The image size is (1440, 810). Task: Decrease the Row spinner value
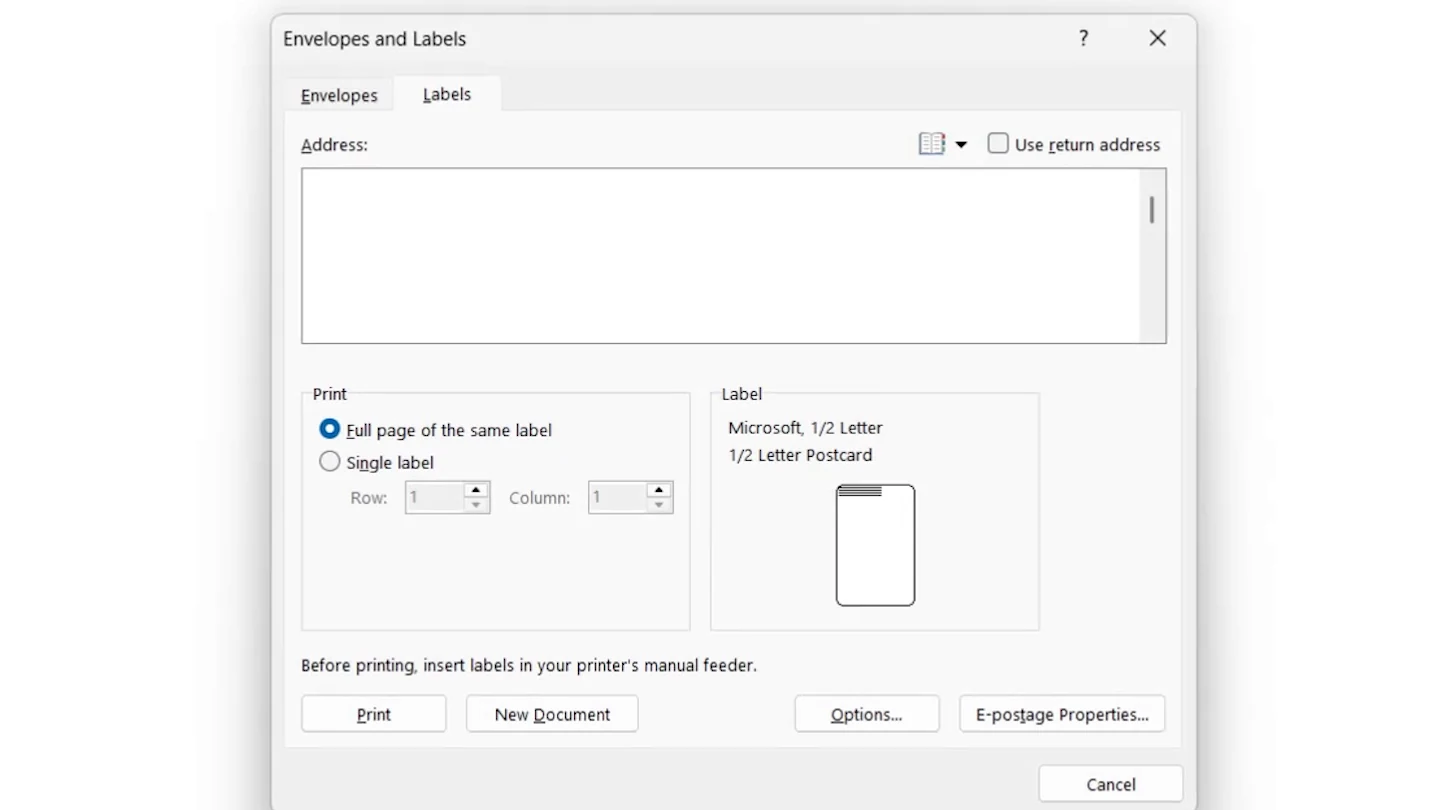click(476, 505)
